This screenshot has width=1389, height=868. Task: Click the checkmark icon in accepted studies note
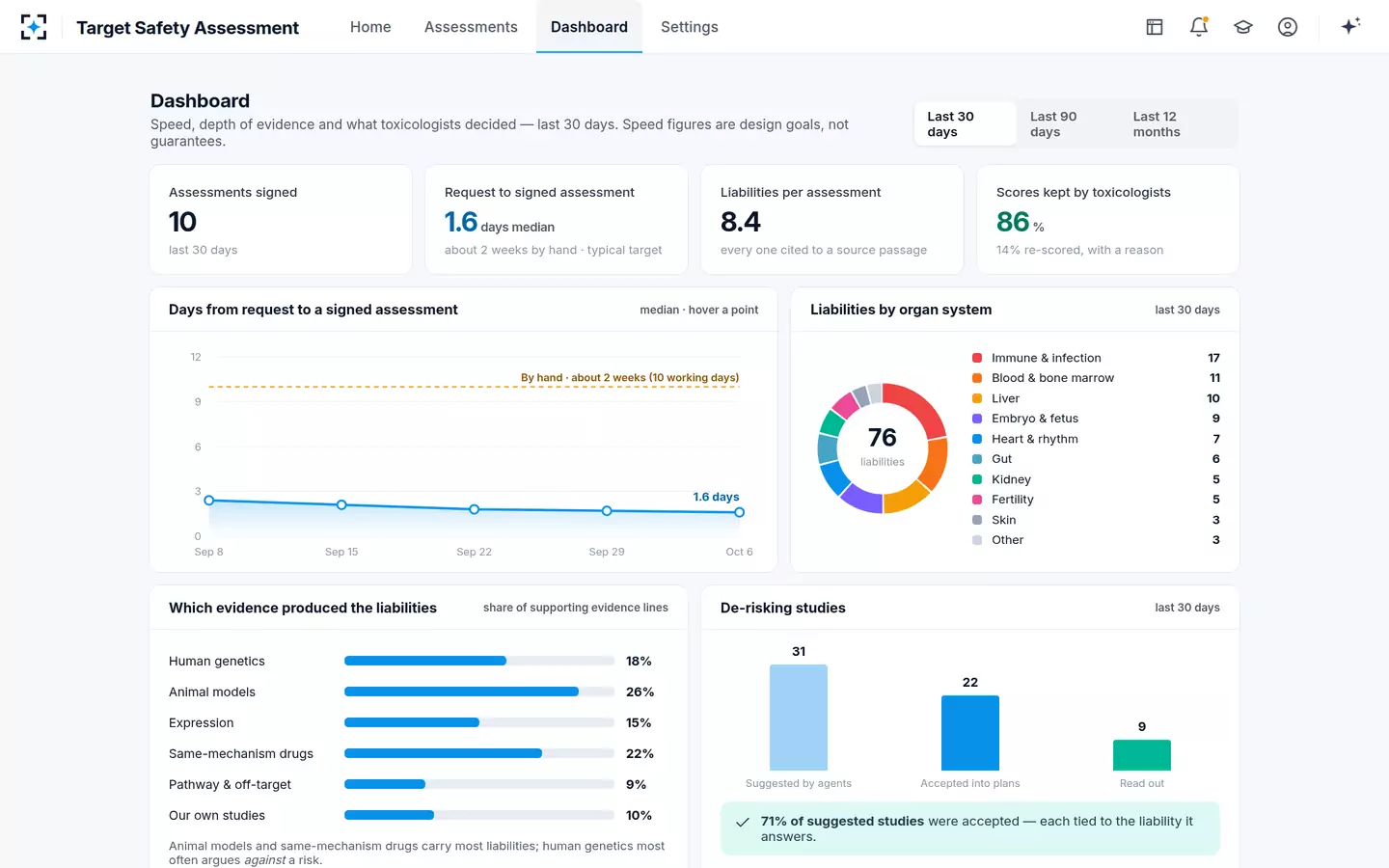743,823
